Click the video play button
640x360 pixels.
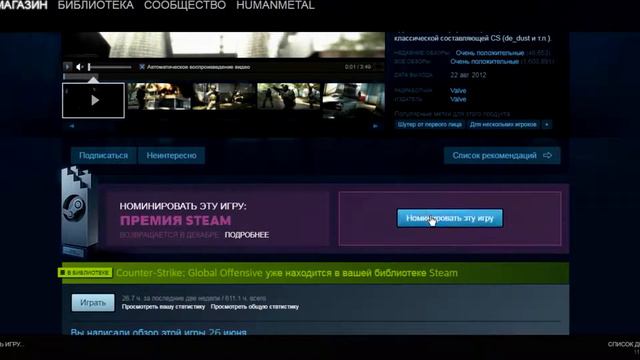point(67,67)
